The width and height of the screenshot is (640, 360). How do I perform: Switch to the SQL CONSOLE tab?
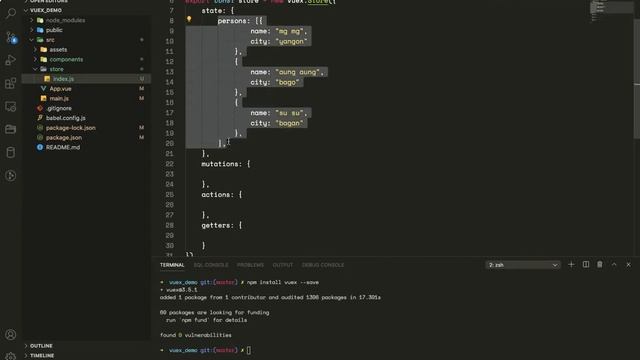coord(211,265)
